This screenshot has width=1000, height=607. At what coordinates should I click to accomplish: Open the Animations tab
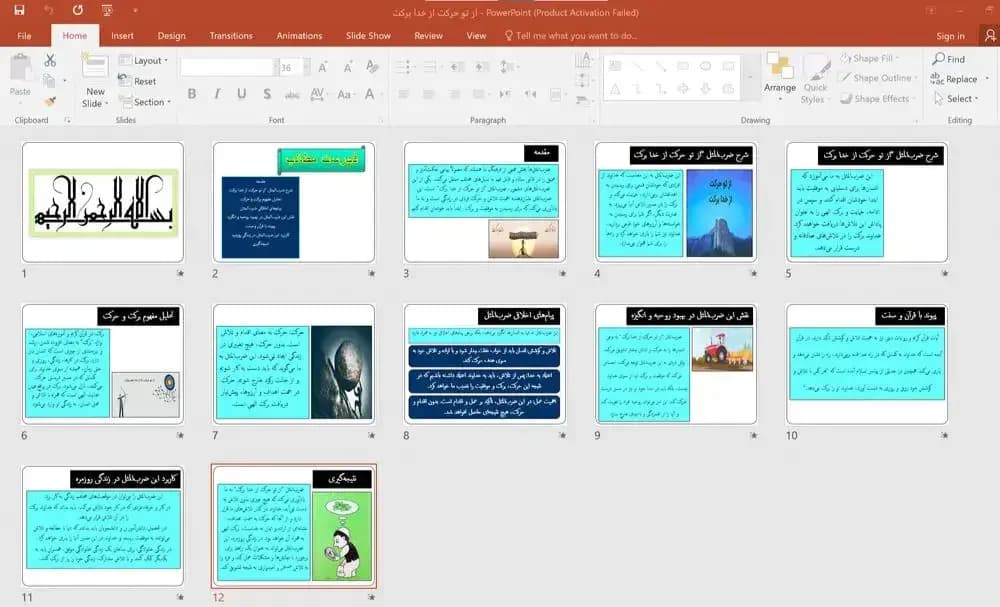[x=299, y=36]
